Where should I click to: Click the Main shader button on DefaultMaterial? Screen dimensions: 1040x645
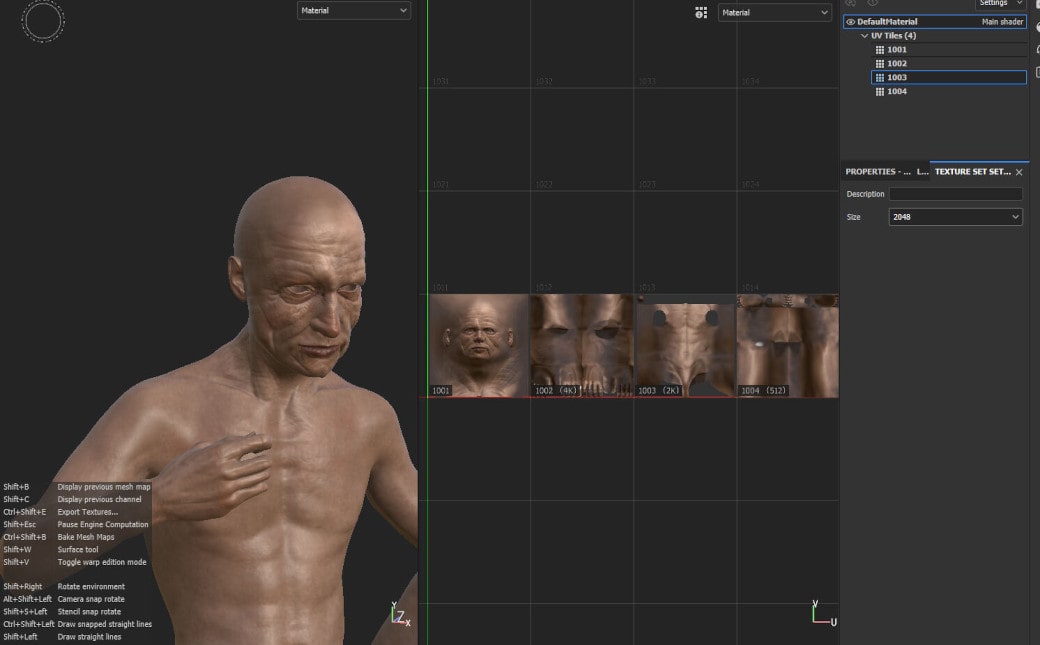(1002, 21)
